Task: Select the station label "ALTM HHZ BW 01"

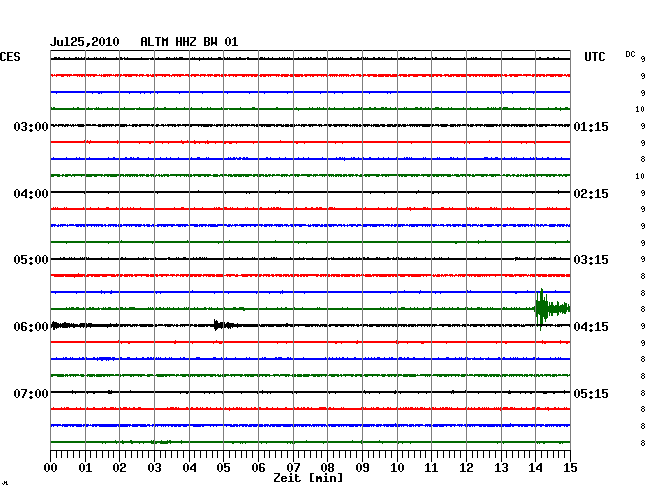Action: tap(189, 42)
